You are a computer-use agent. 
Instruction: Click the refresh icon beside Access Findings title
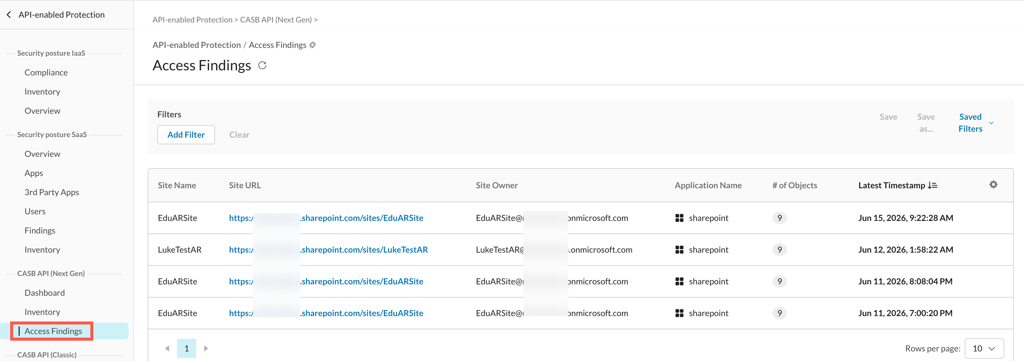point(263,66)
